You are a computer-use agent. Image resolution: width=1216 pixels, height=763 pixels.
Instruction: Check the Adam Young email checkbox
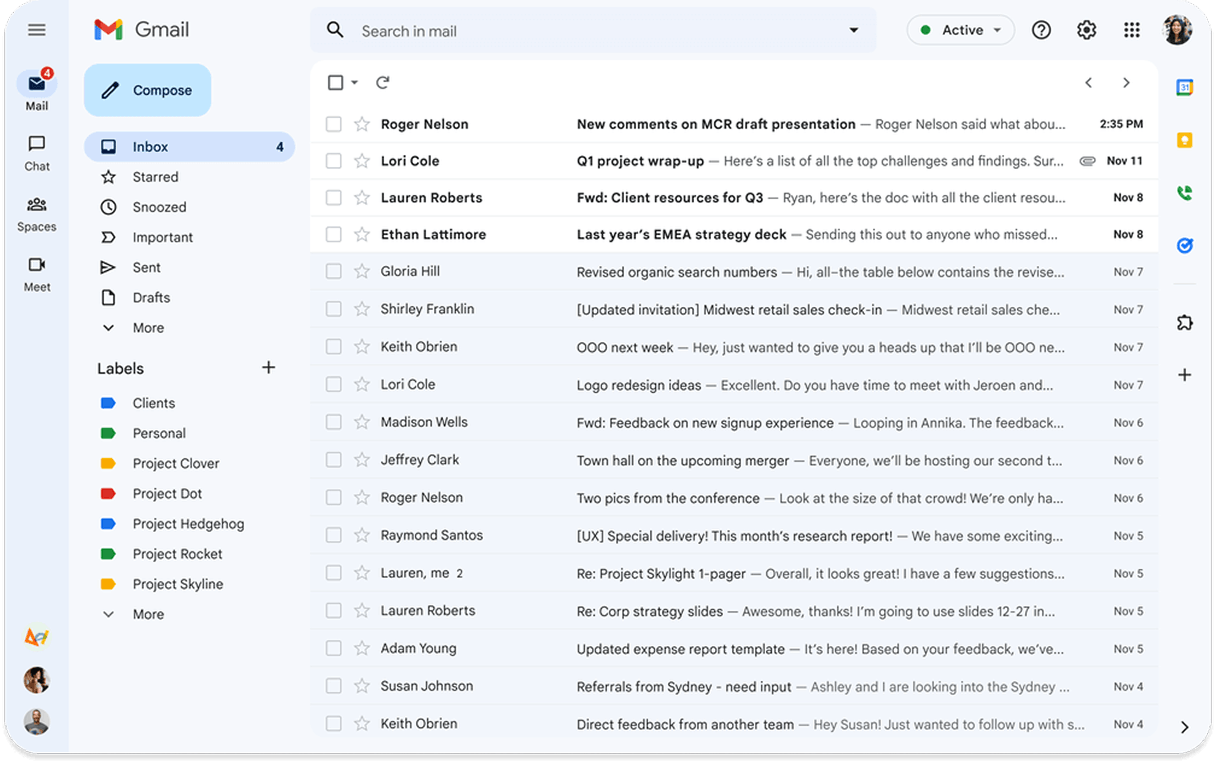click(x=334, y=648)
